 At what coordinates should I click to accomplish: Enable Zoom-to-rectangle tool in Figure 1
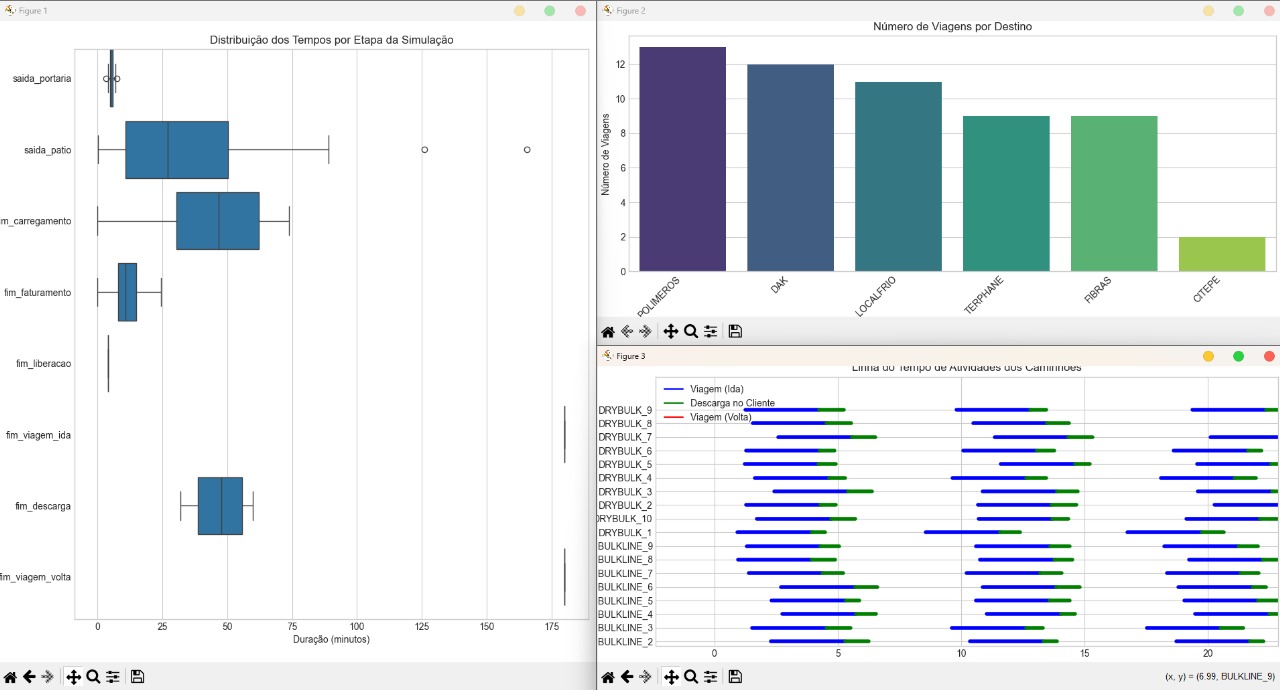click(x=93, y=677)
